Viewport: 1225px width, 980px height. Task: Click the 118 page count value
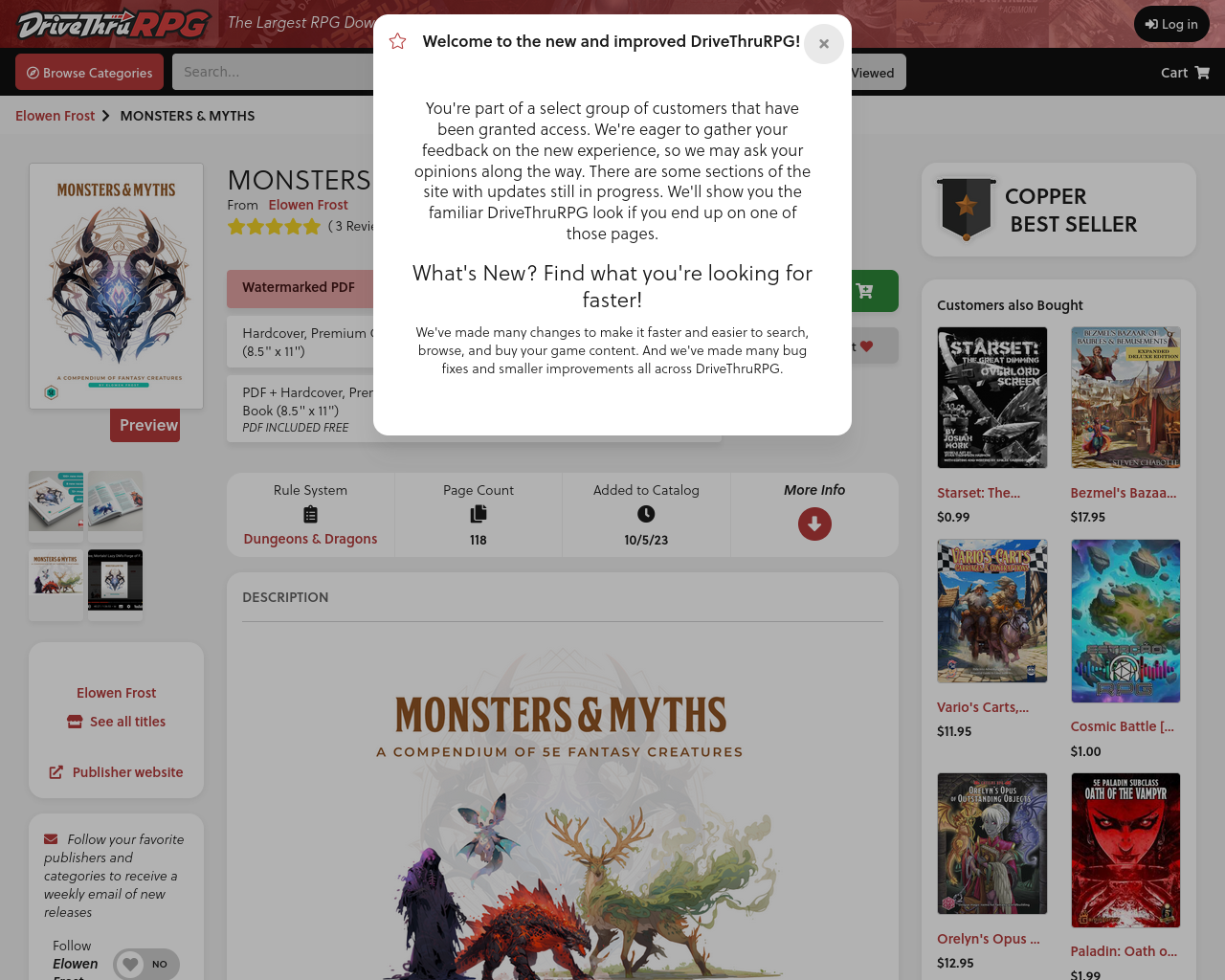[x=479, y=540]
